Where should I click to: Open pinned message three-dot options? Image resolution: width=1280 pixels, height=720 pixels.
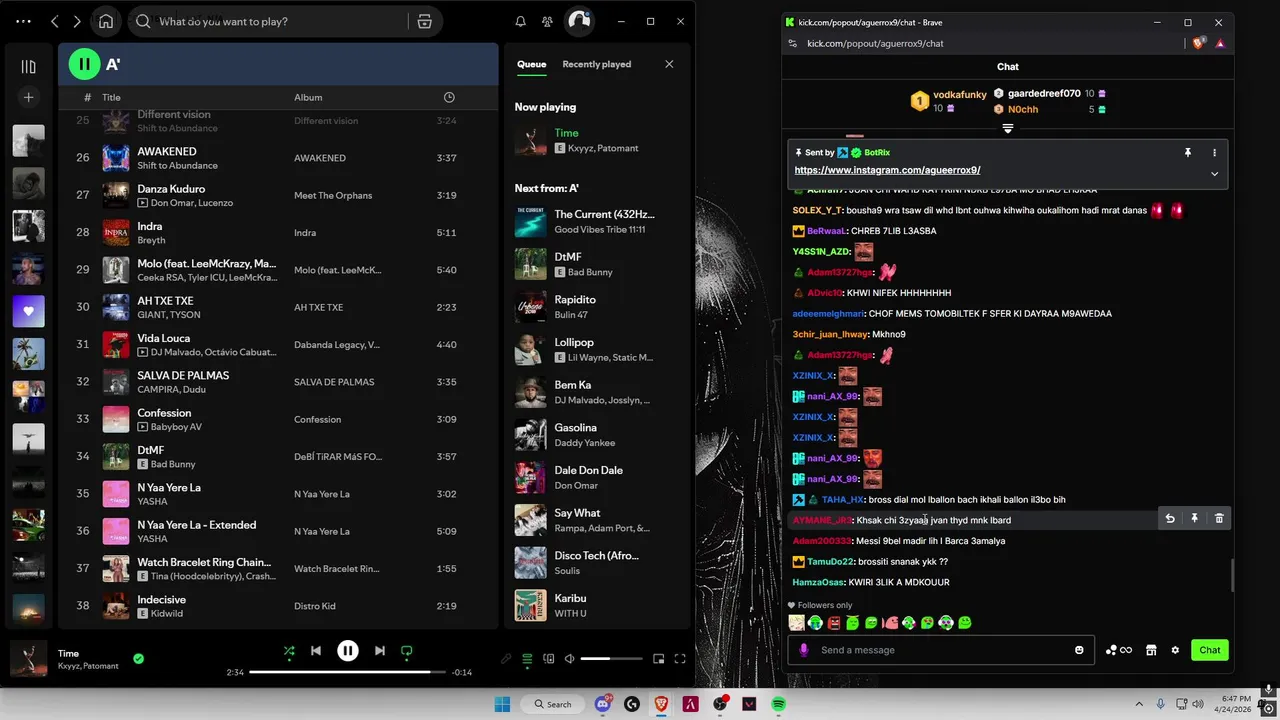tap(1215, 153)
